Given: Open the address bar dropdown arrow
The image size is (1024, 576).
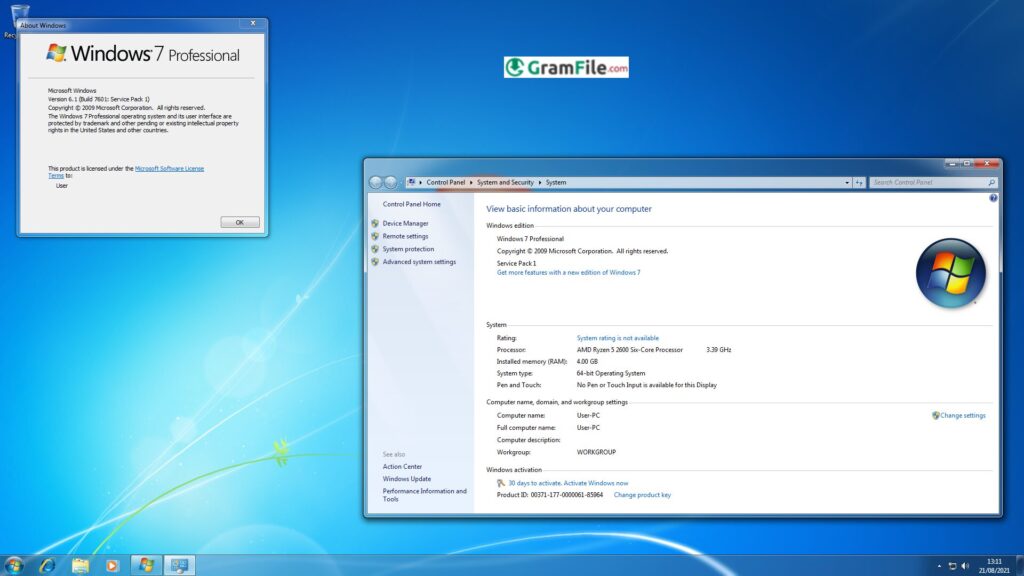Looking at the screenshot, I should pos(845,183).
